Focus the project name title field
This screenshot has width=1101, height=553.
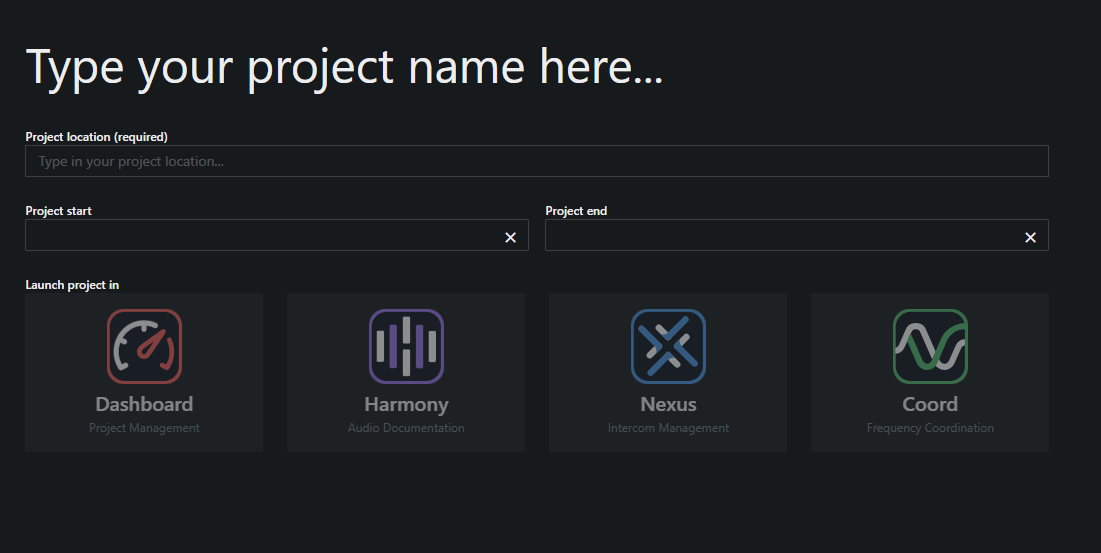pyautogui.click(x=344, y=67)
